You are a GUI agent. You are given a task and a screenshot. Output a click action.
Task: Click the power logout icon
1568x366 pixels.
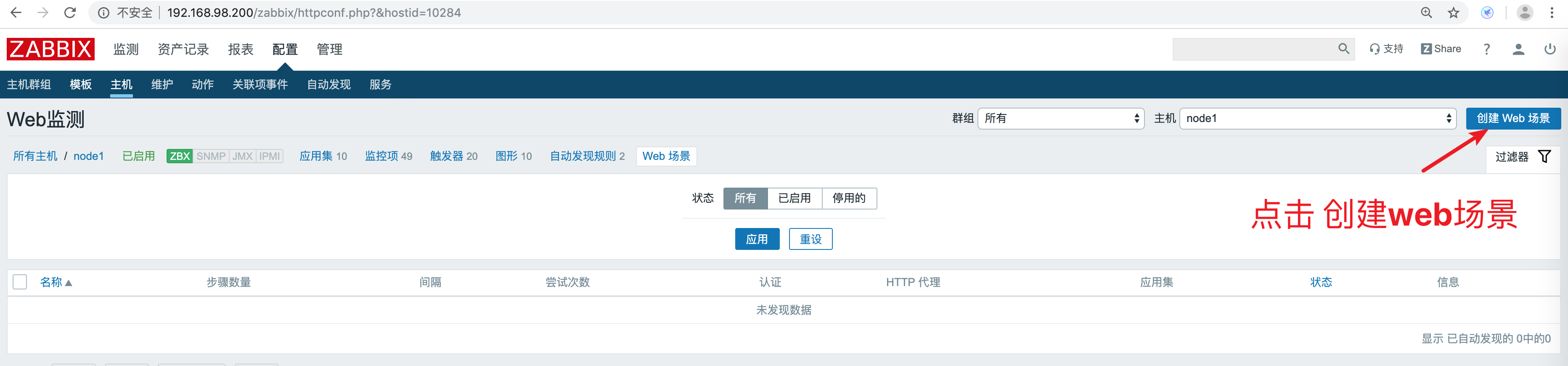(x=1550, y=49)
